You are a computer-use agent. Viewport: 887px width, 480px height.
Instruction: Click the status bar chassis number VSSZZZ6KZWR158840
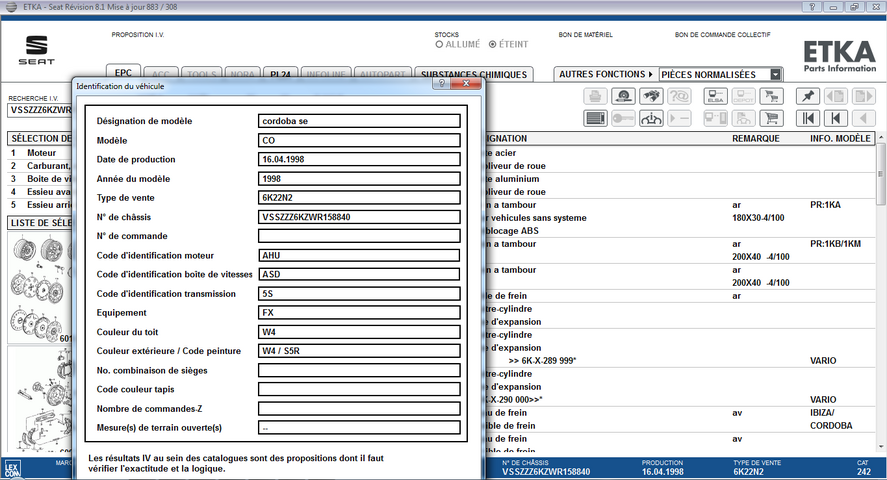[x=546, y=472]
